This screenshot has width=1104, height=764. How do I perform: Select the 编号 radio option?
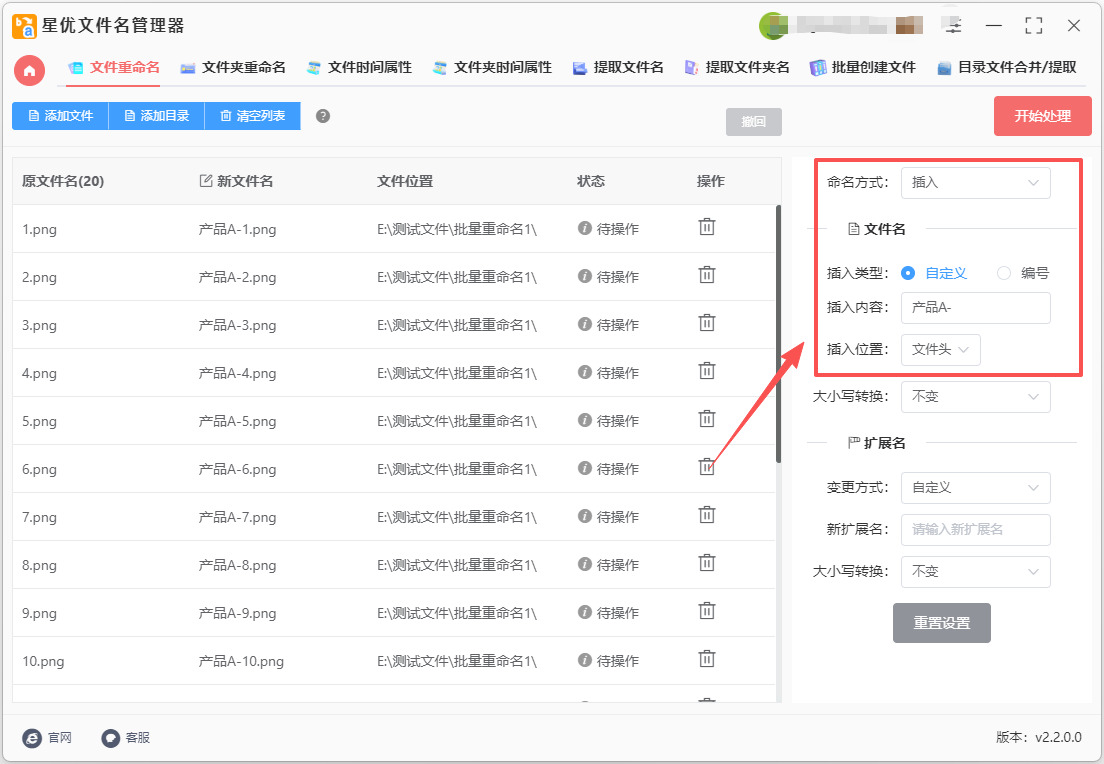(x=1004, y=273)
